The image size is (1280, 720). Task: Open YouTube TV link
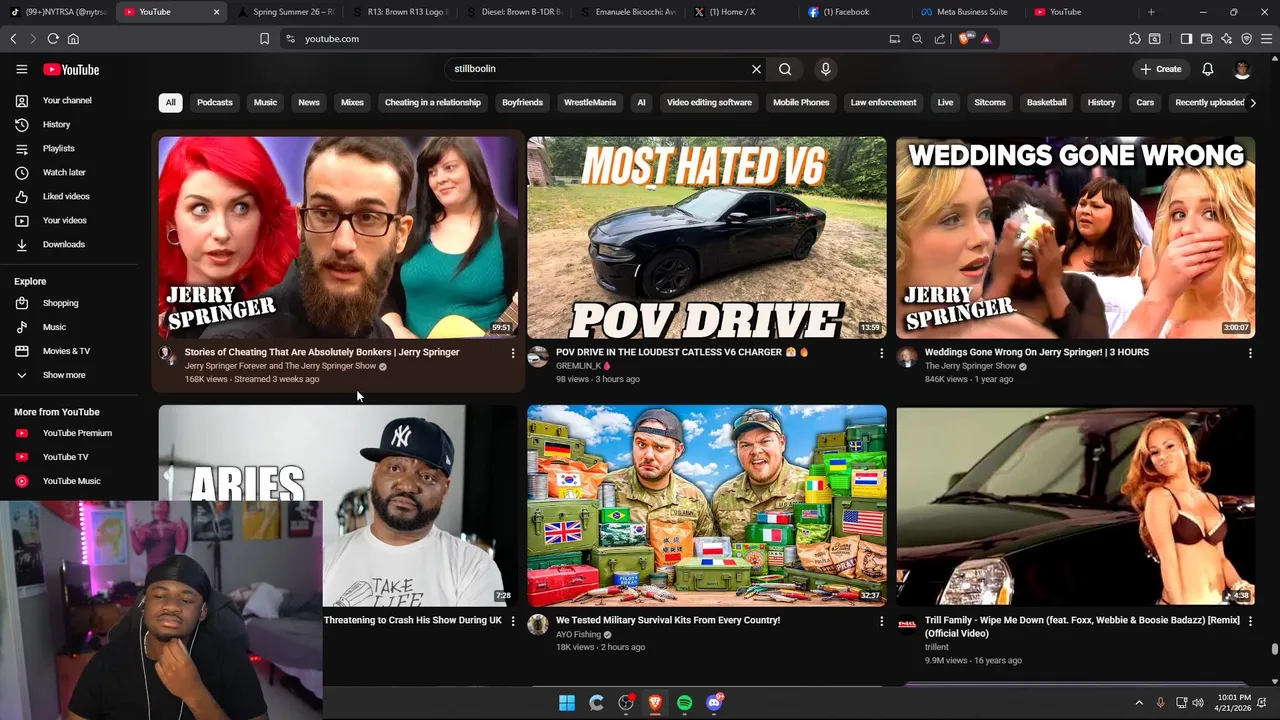[x=68, y=457]
